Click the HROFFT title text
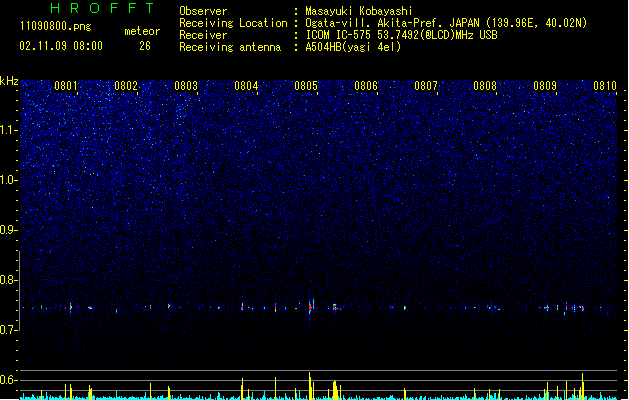This screenshot has width=629, height=400. point(102,8)
